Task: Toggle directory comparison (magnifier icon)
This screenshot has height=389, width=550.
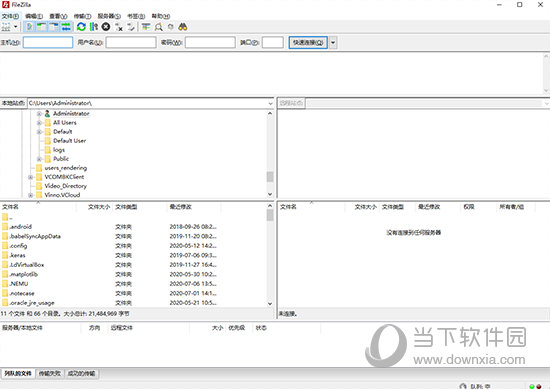Action: pyautogui.click(x=159, y=27)
